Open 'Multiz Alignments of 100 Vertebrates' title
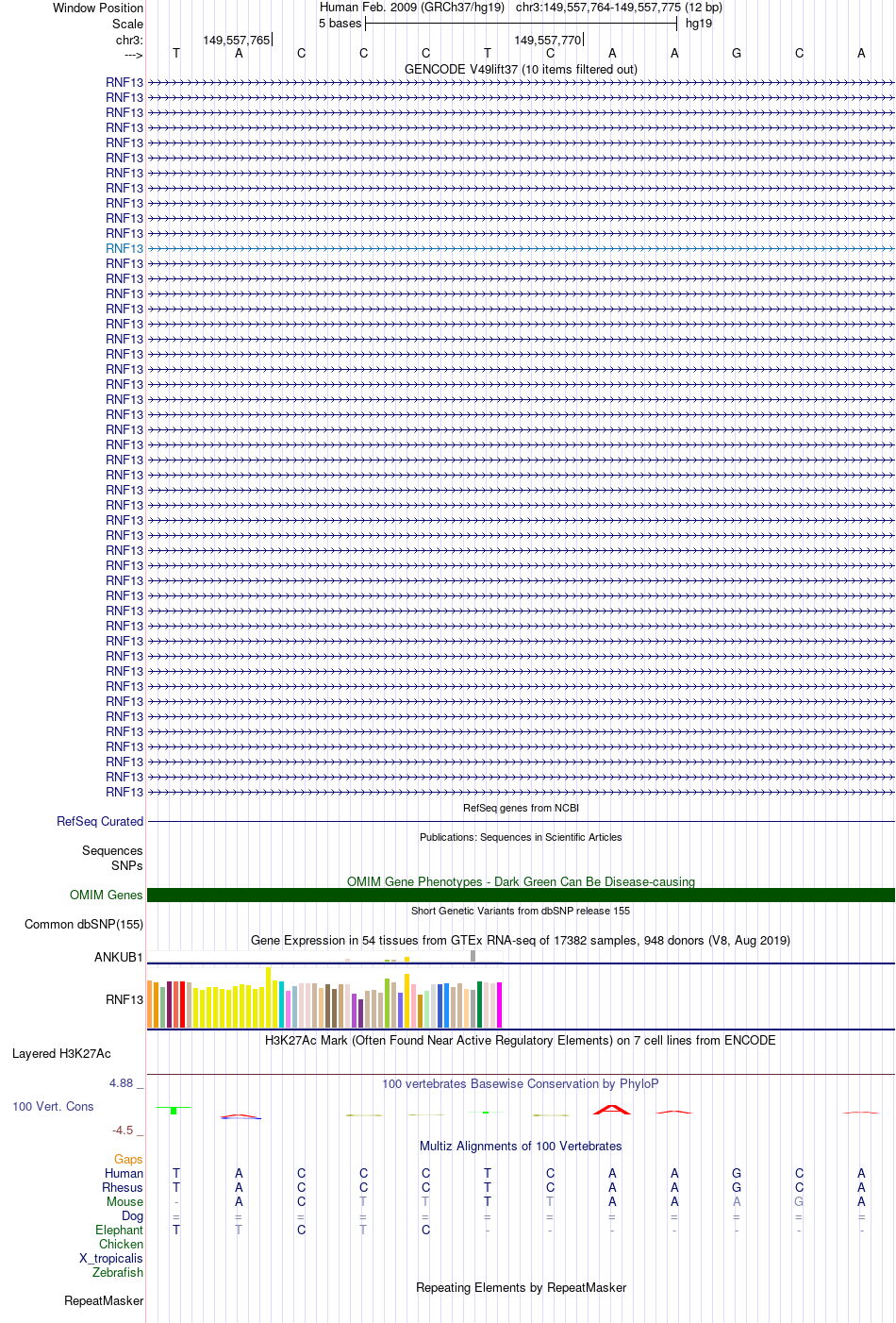 point(521,1146)
